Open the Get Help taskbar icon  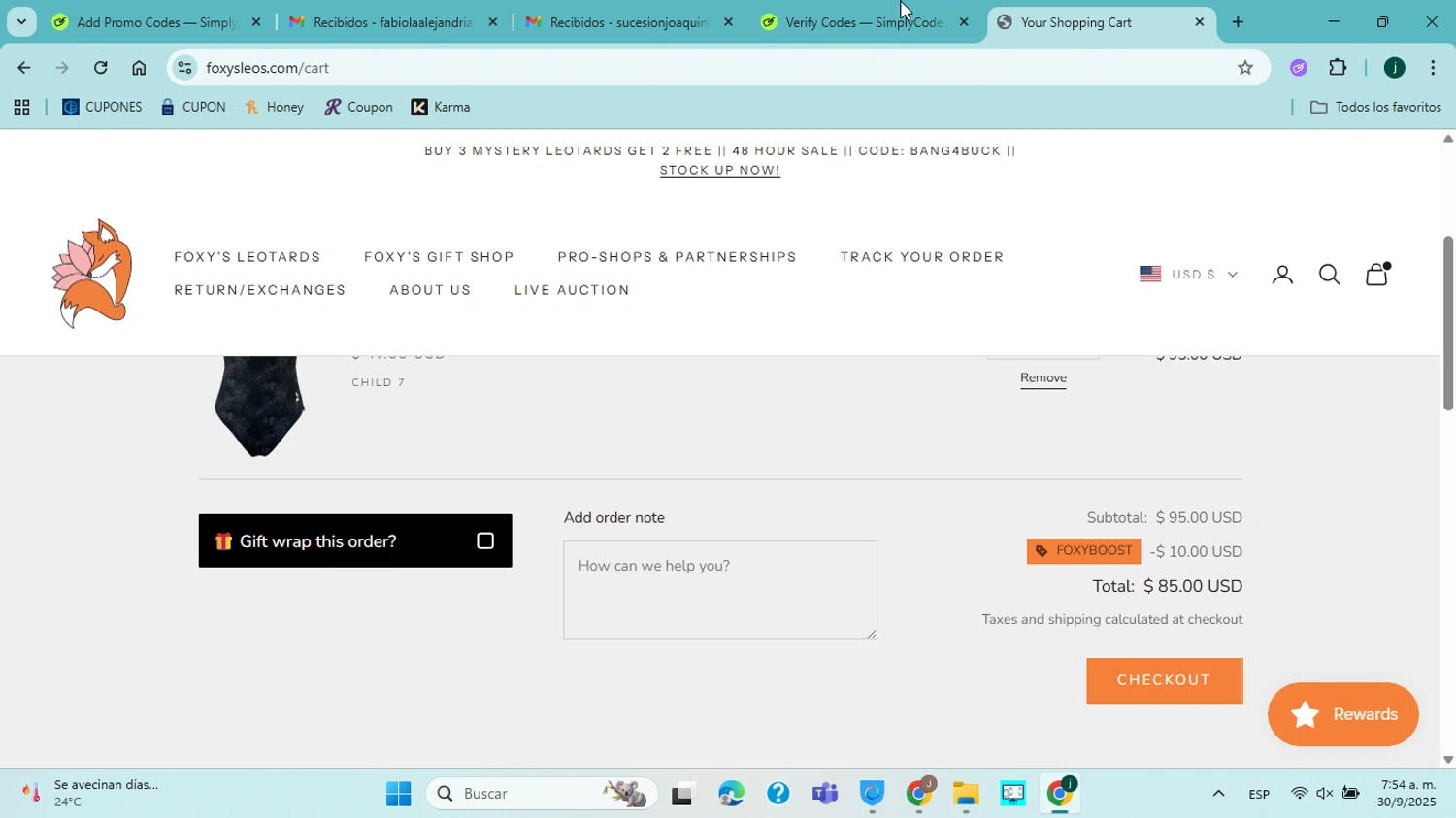pos(778,794)
